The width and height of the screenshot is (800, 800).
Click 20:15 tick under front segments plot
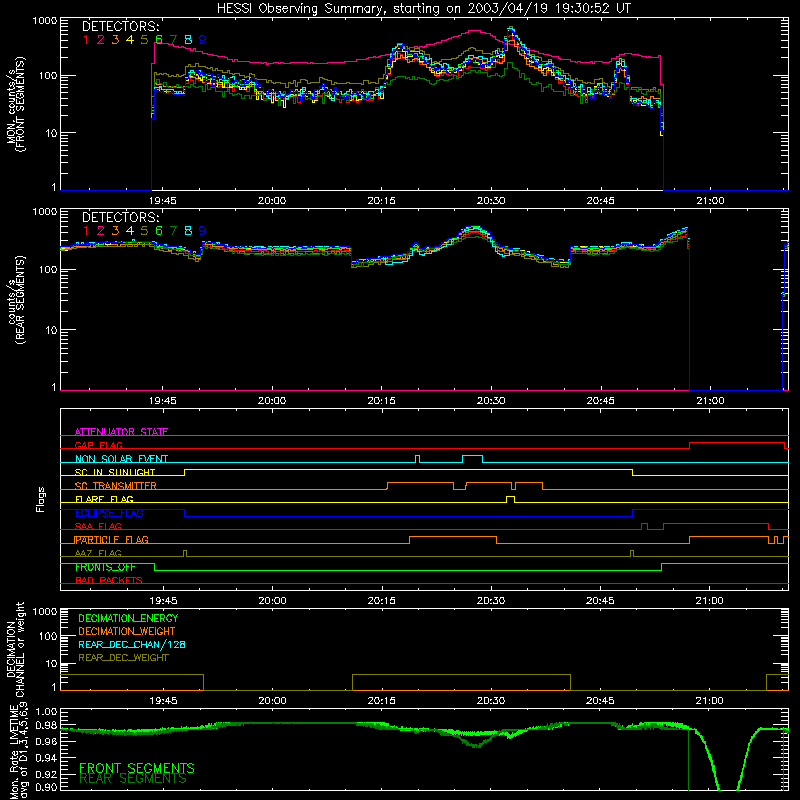[382, 201]
